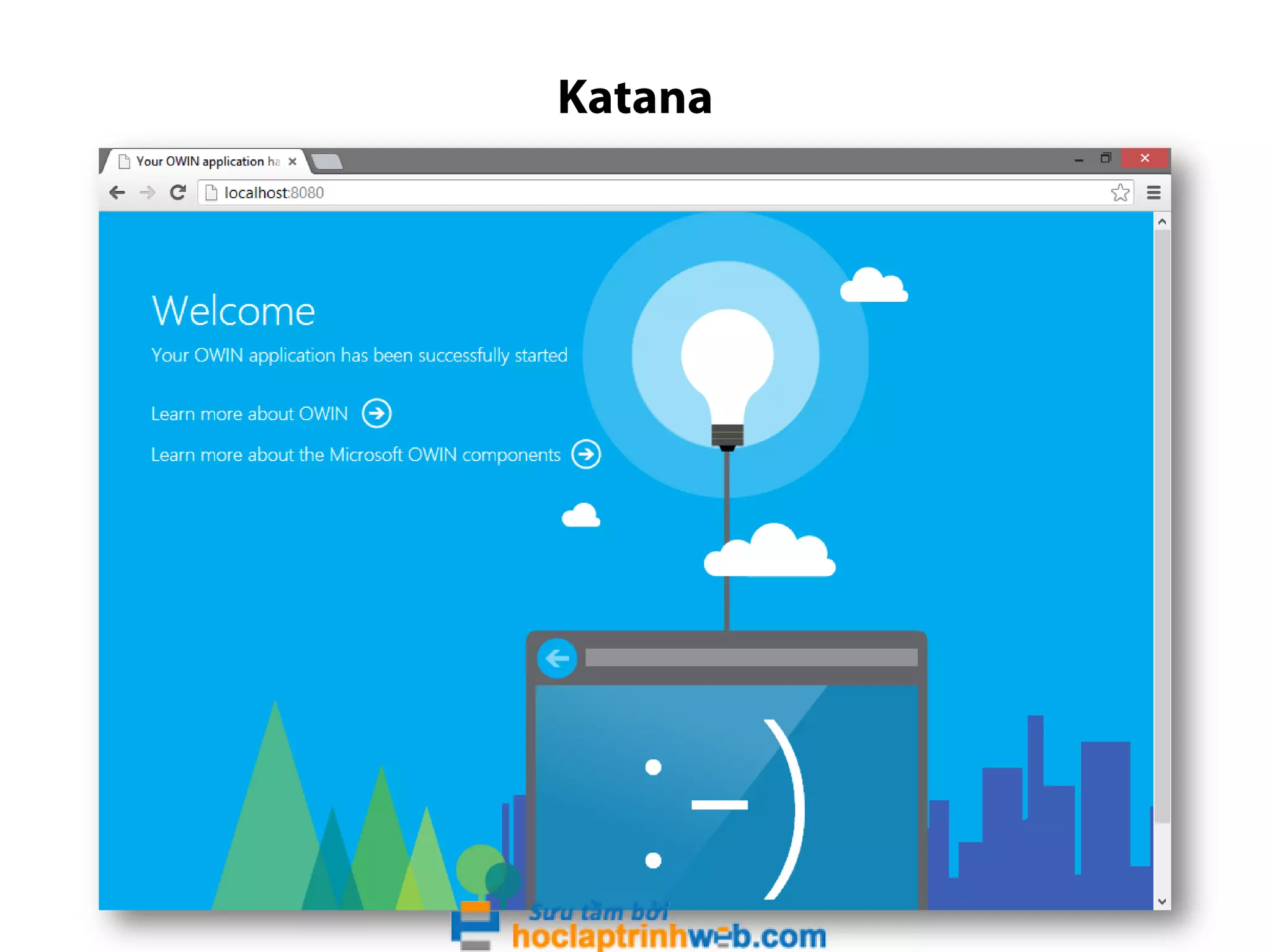Bookmark this page with star icon
Viewport: 1270px width, 952px height.
(1120, 193)
